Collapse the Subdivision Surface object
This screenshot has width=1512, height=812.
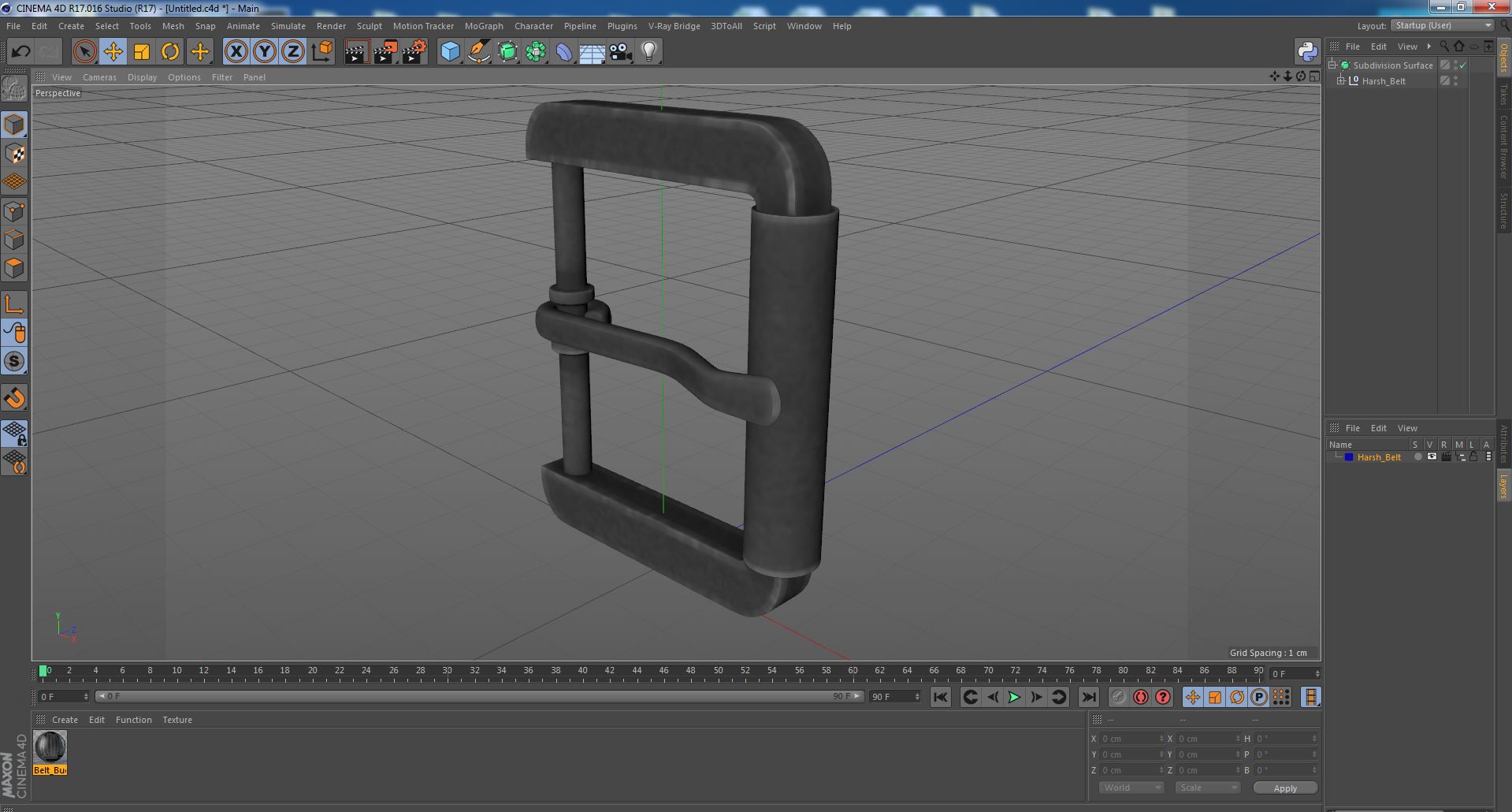(x=1332, y=65)
